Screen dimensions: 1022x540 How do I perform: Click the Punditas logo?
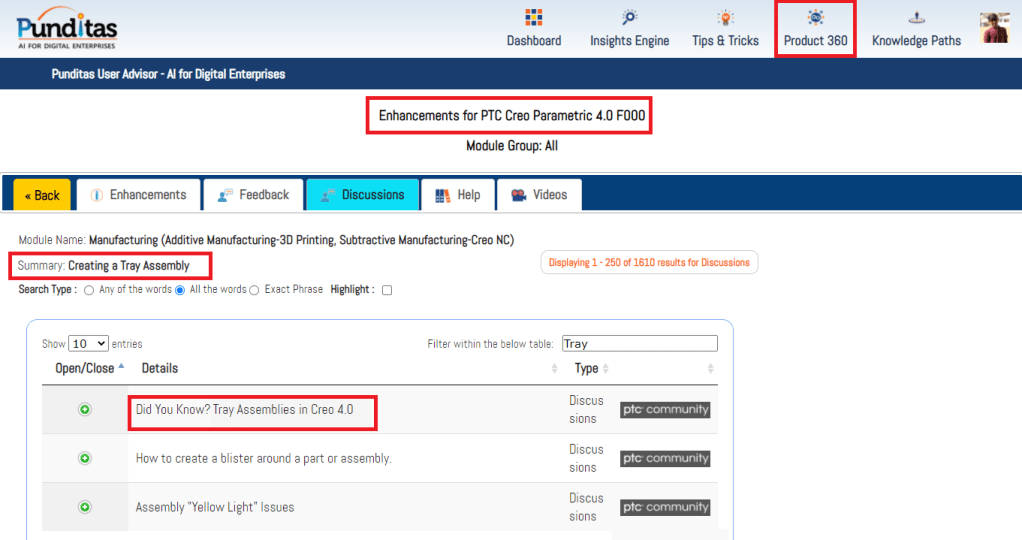click(x=67, y=29)
